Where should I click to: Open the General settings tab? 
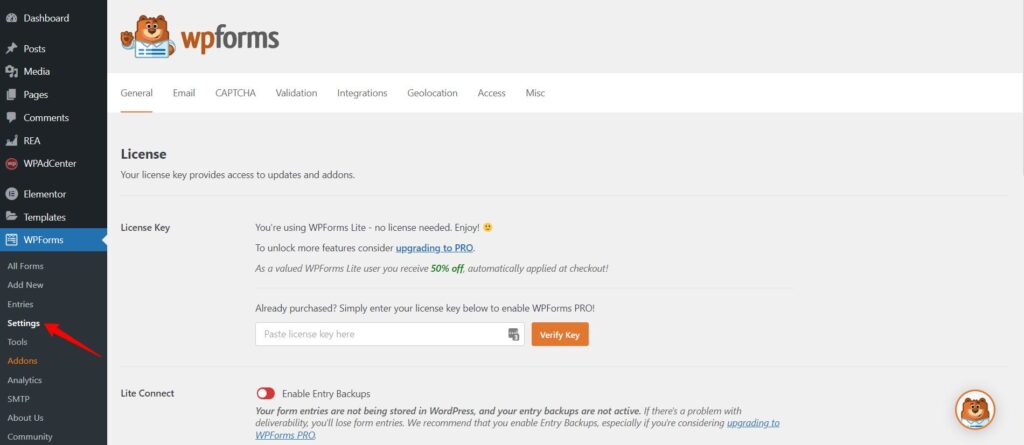point(136,93)
